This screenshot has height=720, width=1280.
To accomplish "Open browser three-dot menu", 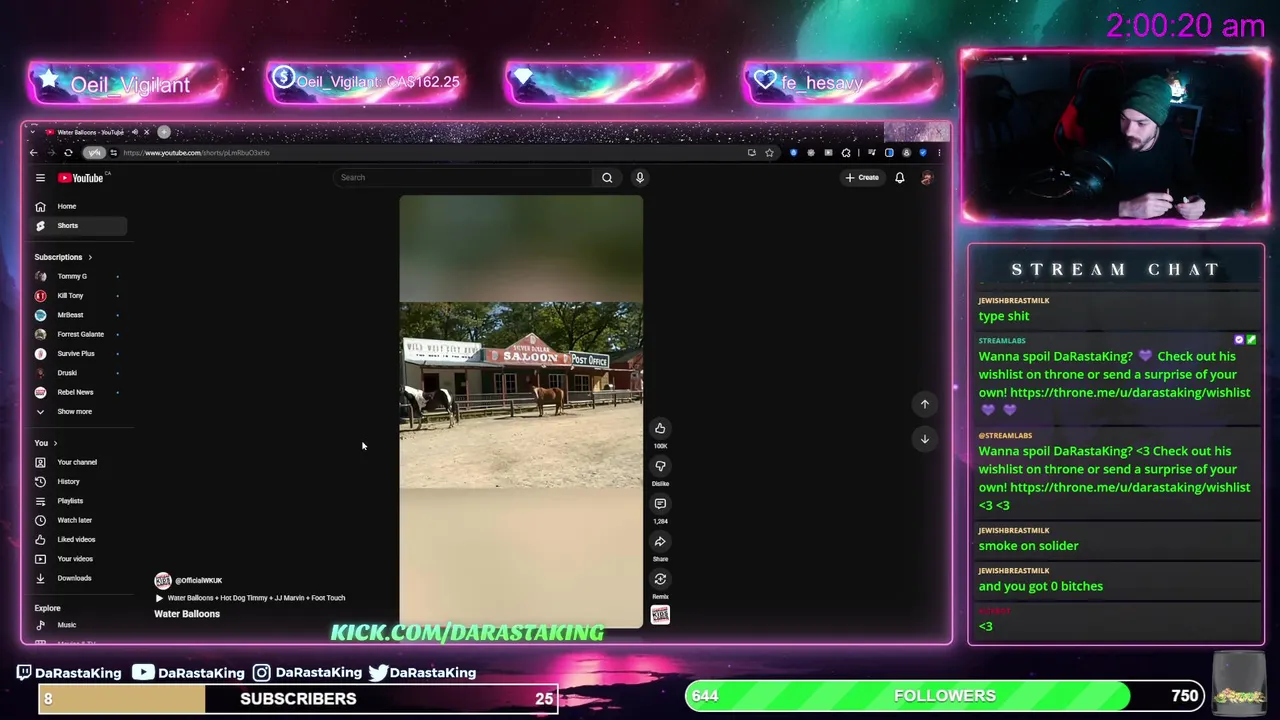I will coord(939,153).
